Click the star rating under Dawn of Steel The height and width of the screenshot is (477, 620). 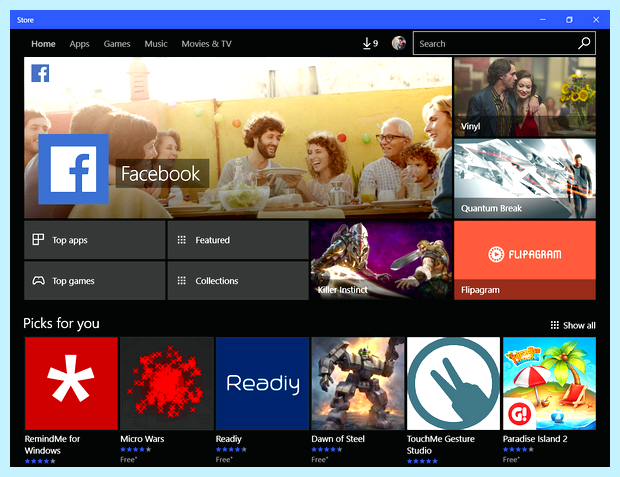click(327, 449)
